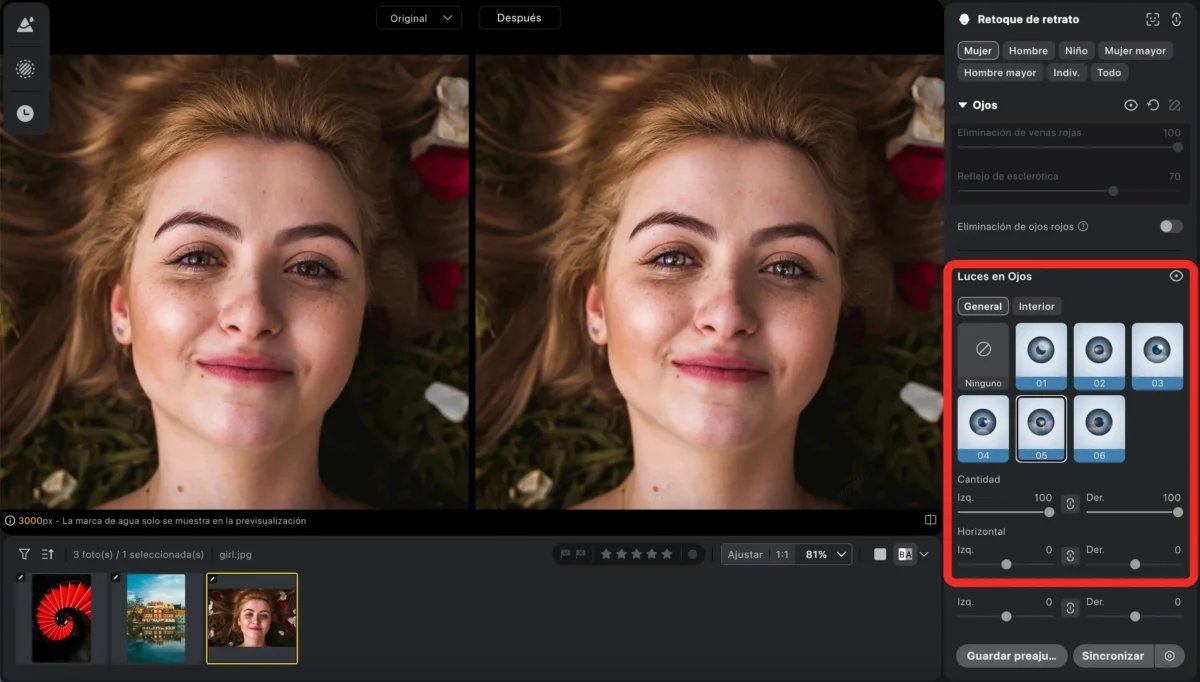
Task: Toggle Eliminación de ojos rojos switch
Action: pyautogui.click(x=1171, y=227)
